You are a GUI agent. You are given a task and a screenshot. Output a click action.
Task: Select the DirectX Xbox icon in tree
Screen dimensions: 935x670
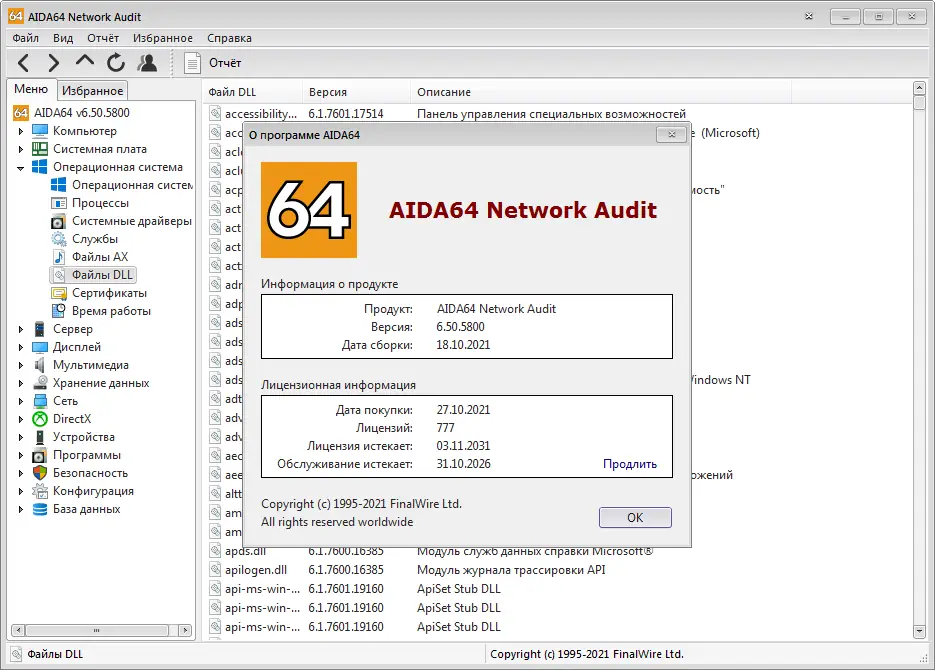[40, 419]
